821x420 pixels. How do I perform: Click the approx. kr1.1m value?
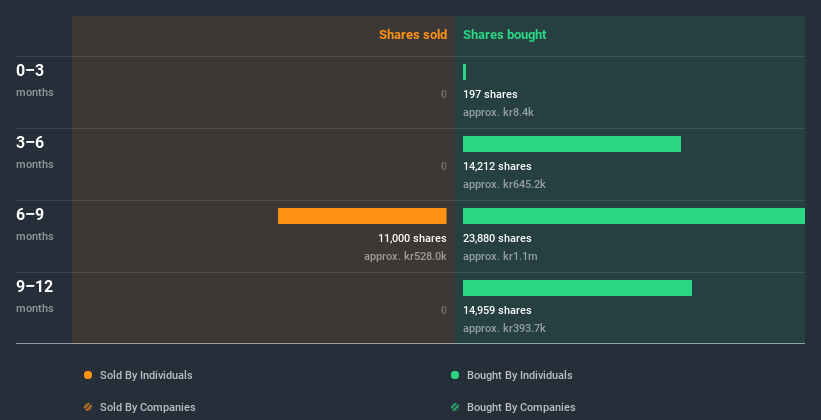[500, 257]
